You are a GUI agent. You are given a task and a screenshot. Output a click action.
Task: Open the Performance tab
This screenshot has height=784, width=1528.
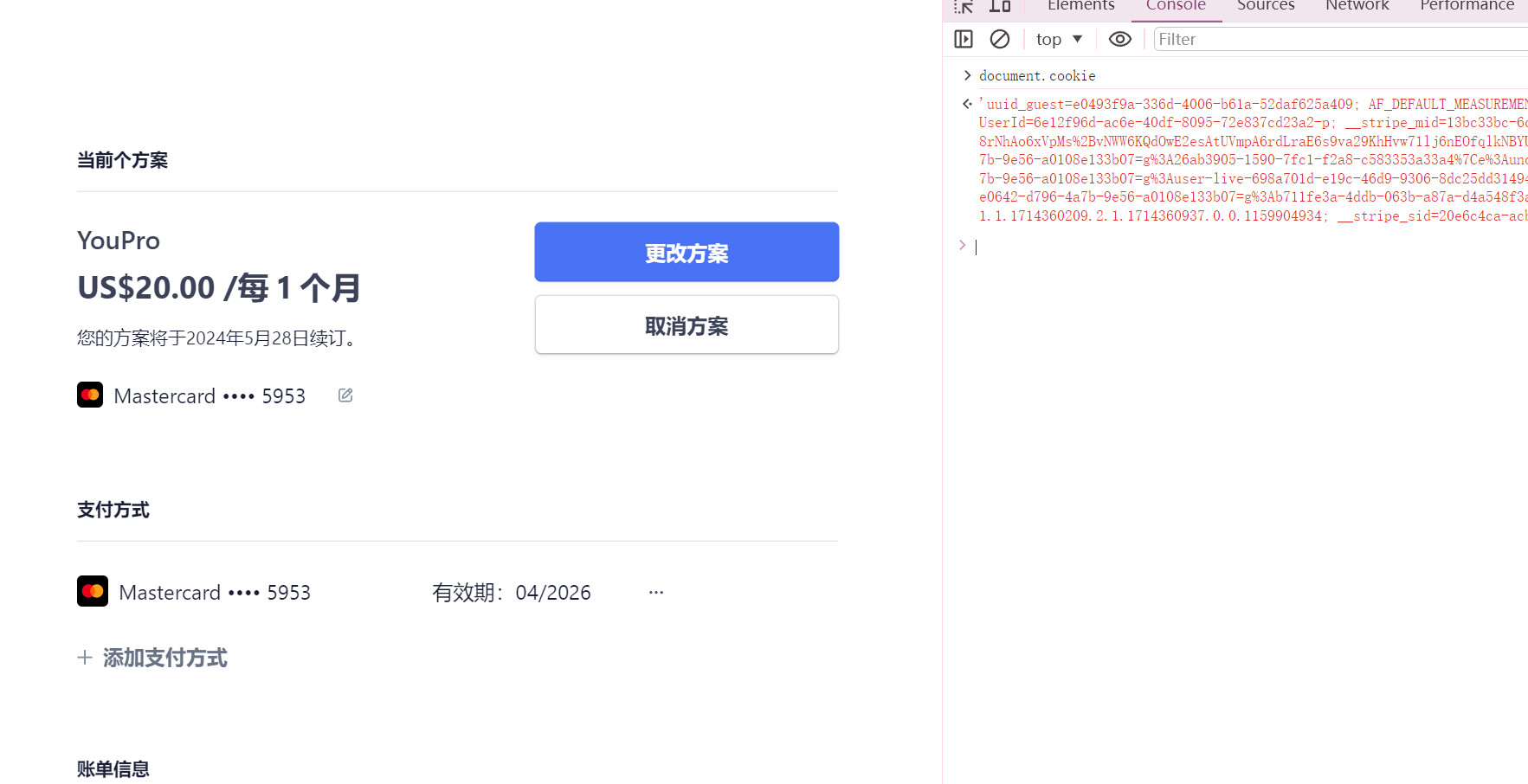click(1467, 6)
